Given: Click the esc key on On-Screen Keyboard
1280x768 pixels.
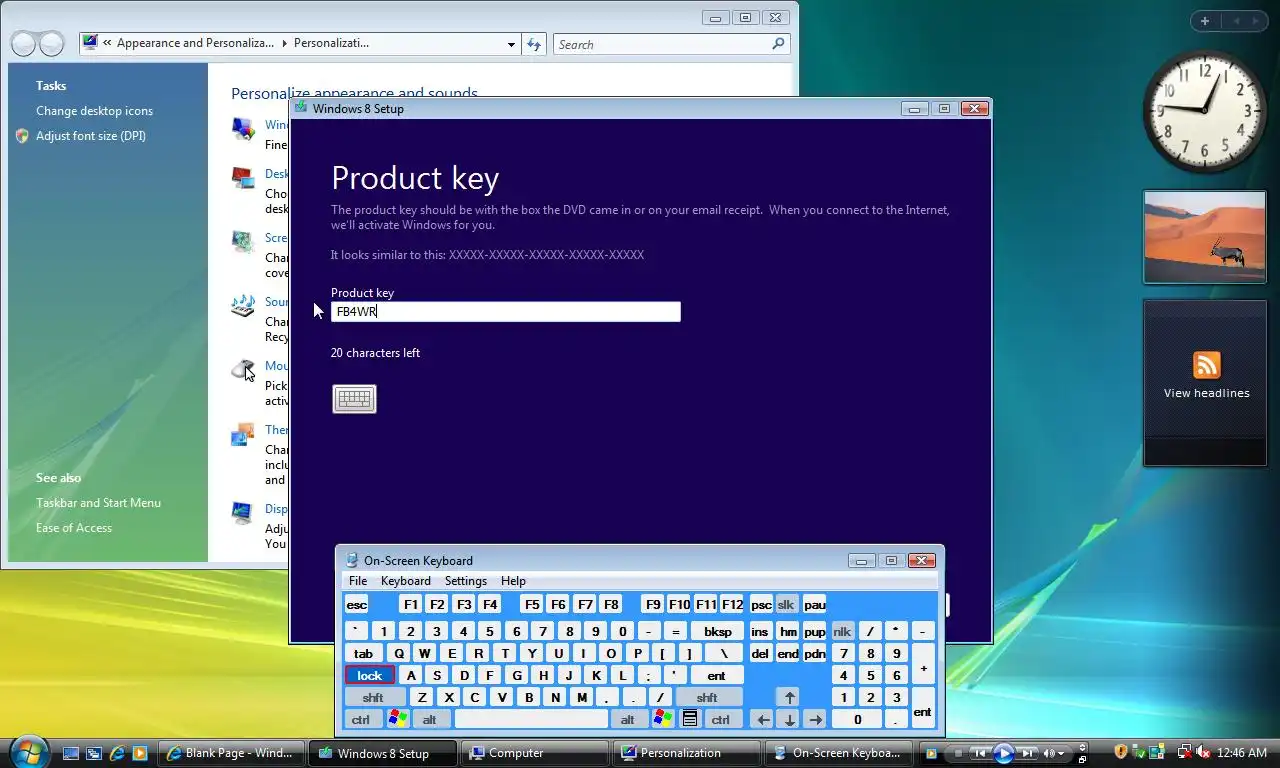Looking at the screenshot, I should pyautogui.click(x=357, y=604).
